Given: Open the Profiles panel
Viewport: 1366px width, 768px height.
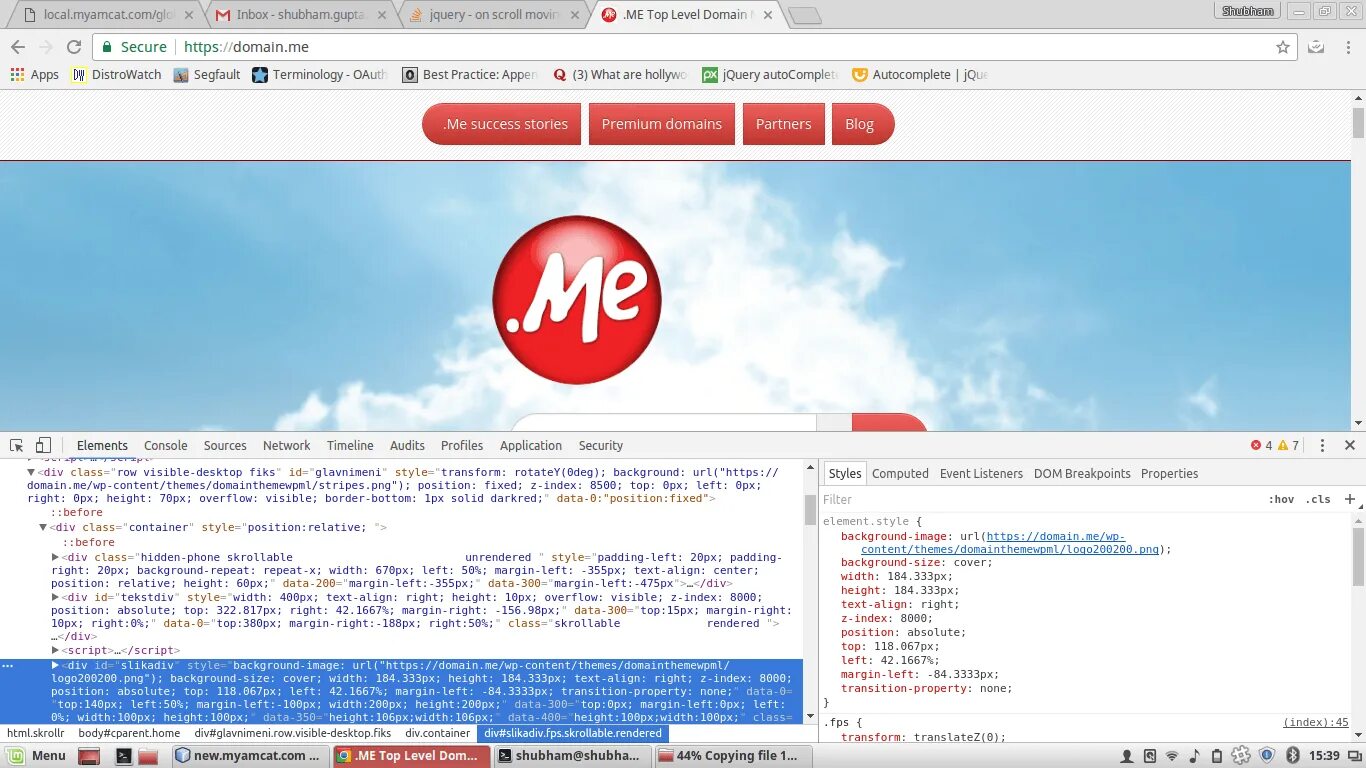Looking at the screenshot, I should pyautogui.click(x=462, y=446).
